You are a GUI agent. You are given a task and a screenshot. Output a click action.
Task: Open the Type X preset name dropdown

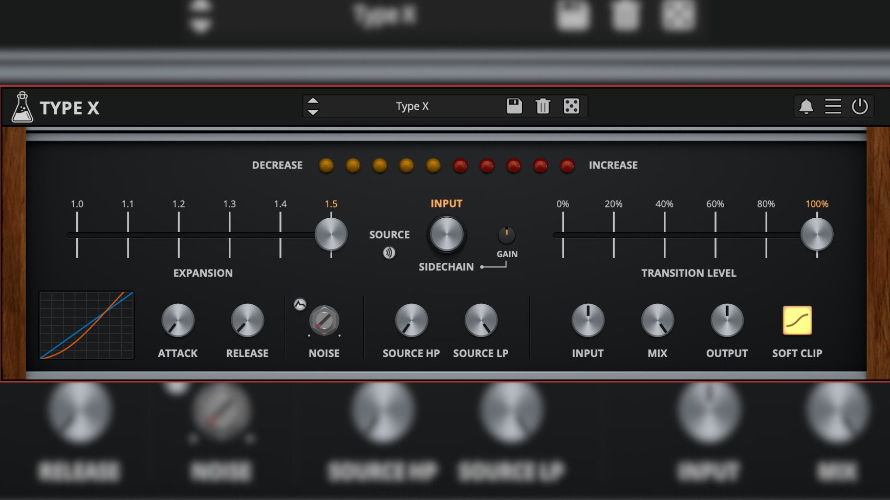tap(412, 107)
